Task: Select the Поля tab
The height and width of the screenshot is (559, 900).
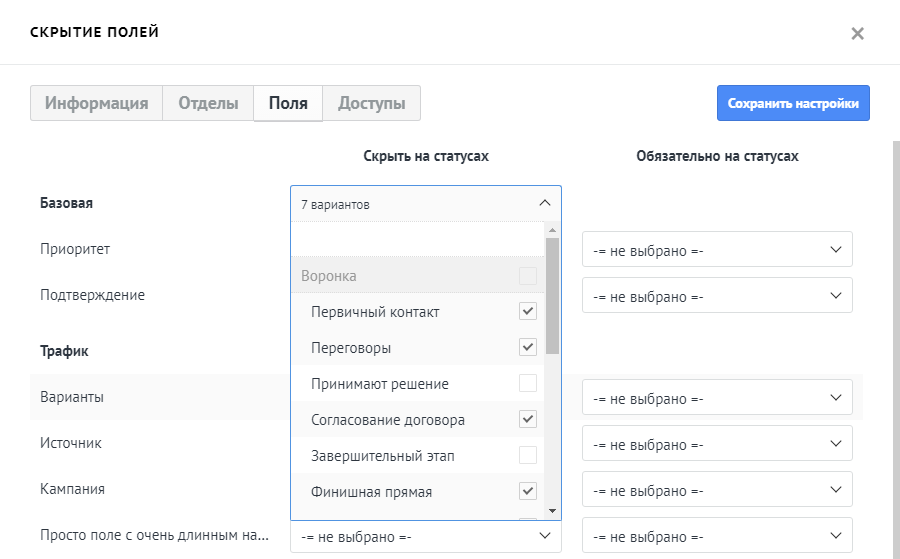Action: 288,103
